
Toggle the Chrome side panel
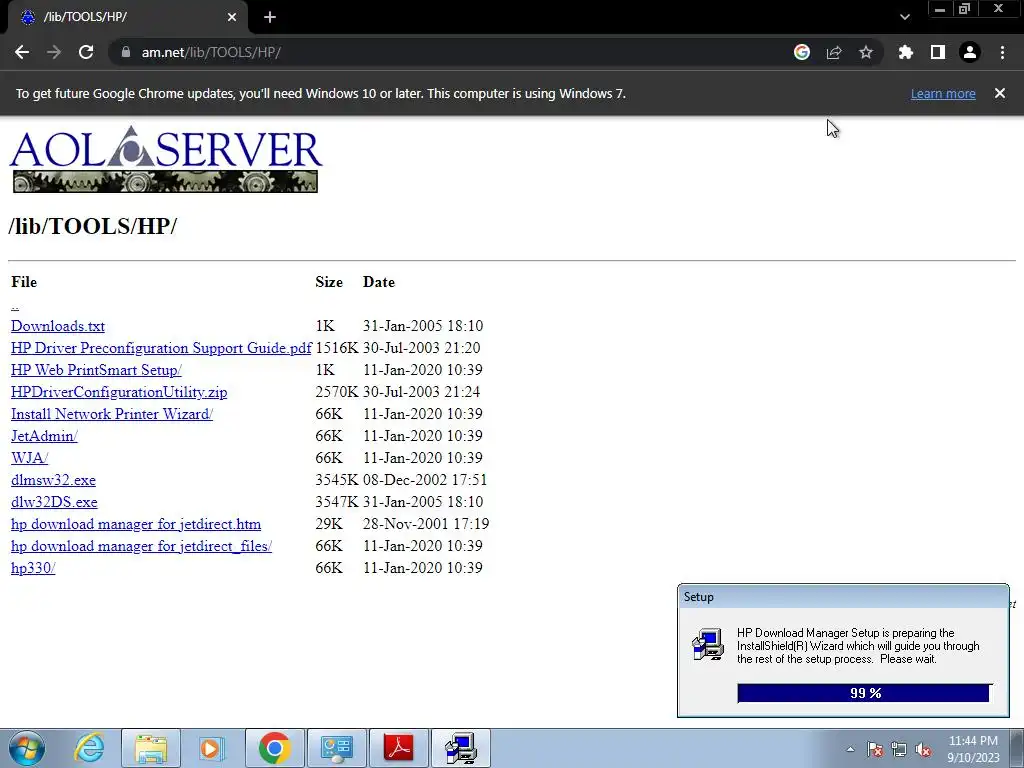tap(938, 52)
